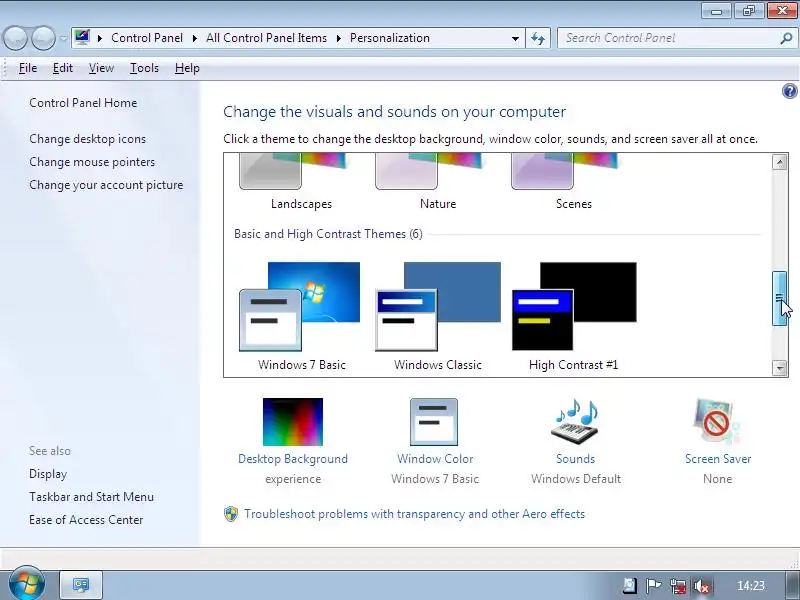The image size is (800, 600).
Task: Expand the address bar history dropdown arrow
Action: tap(515, 38)
